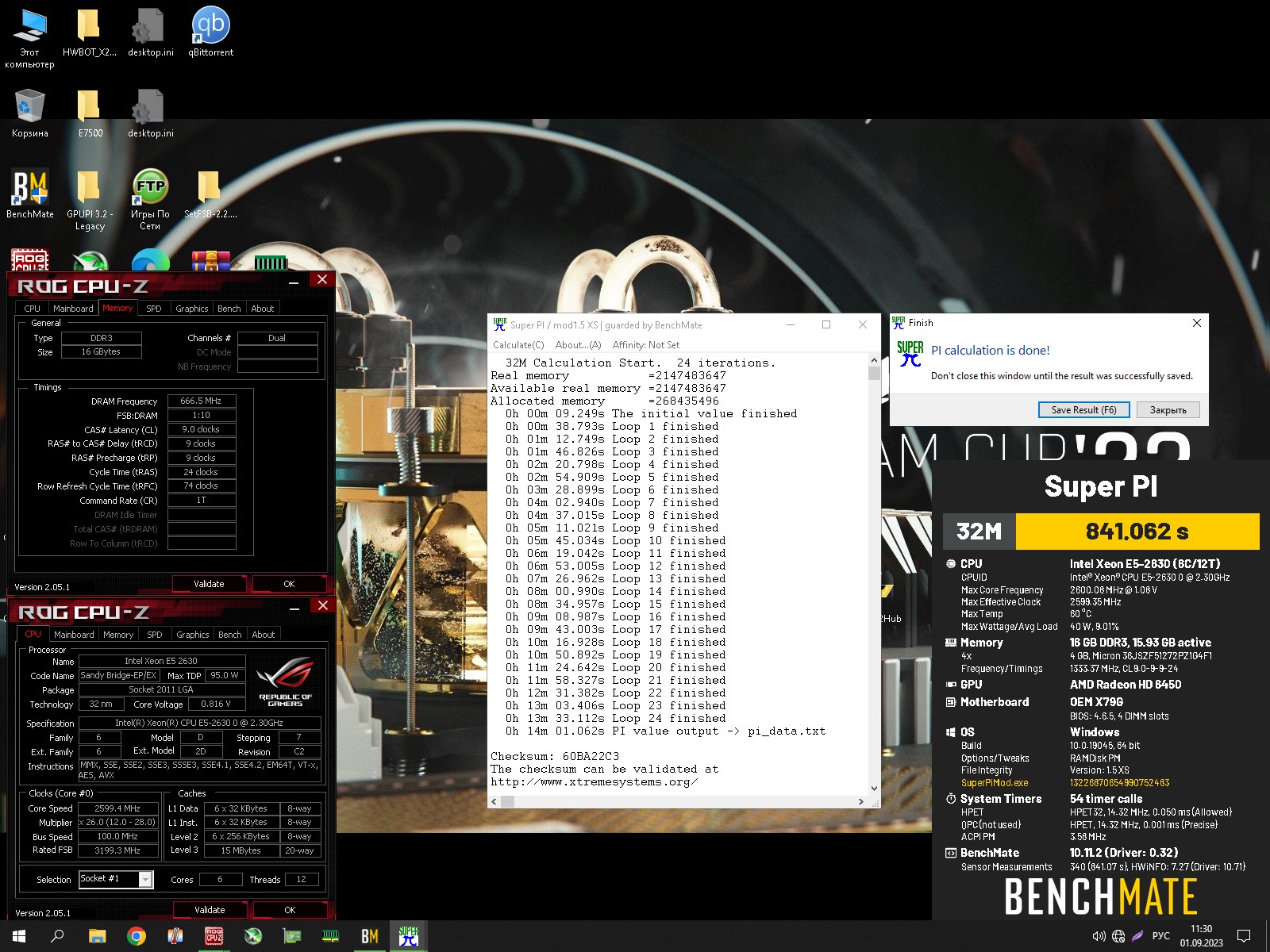Image resolution: width=1270 pixels, height=952 pixels.
Task: Open Bench tab in upper CPU-Z window
Action: pyautogui.click(x=229, y=309)
